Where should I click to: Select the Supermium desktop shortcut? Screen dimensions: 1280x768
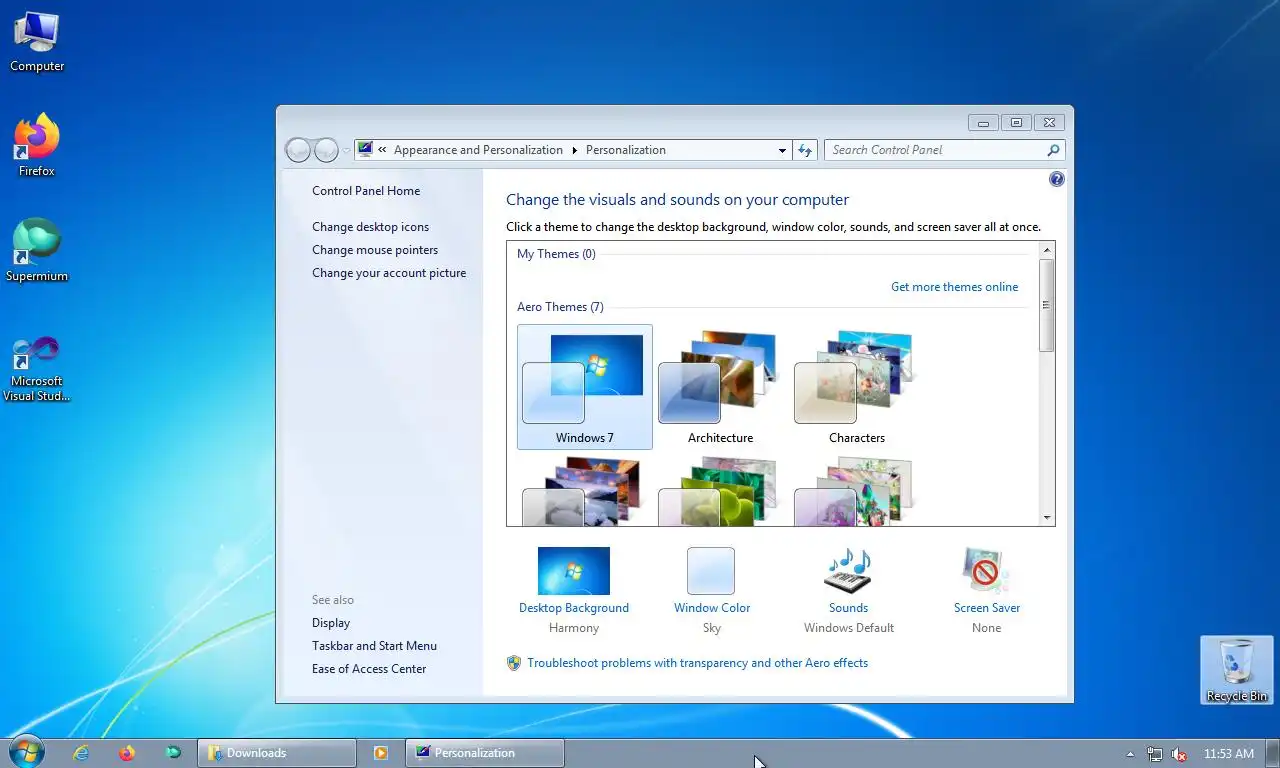click(37, 251)
